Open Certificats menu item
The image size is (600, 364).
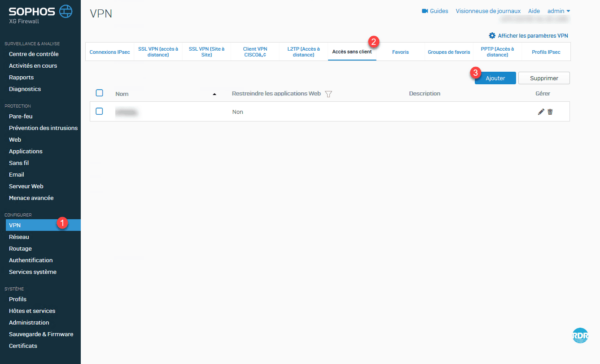click(x=23, y=346)
